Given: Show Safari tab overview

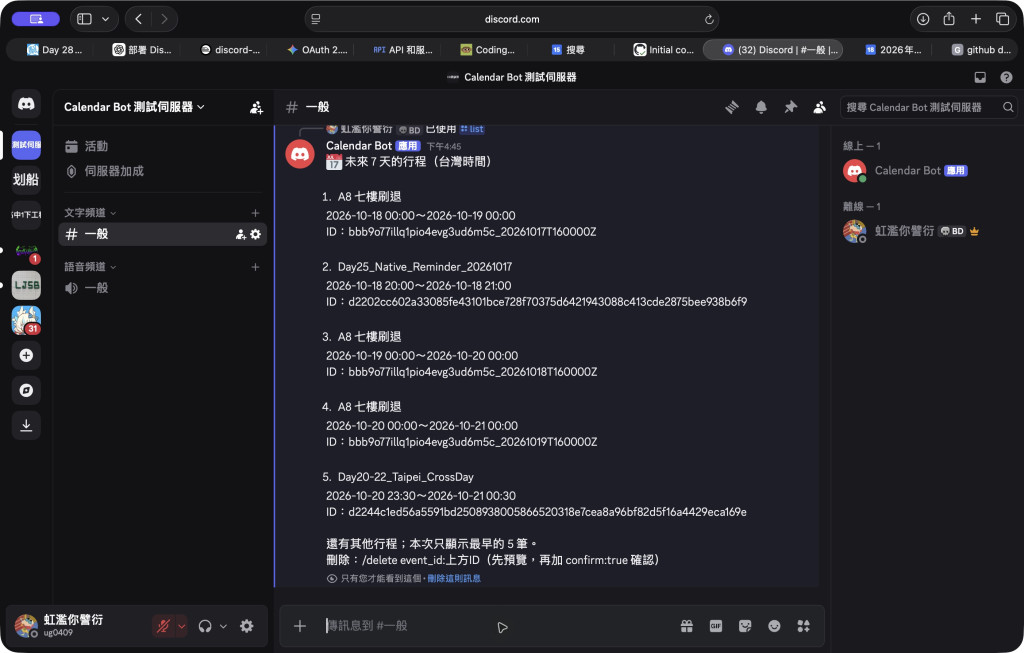Looking at the screenshot, I should (x=1002, y=19).
